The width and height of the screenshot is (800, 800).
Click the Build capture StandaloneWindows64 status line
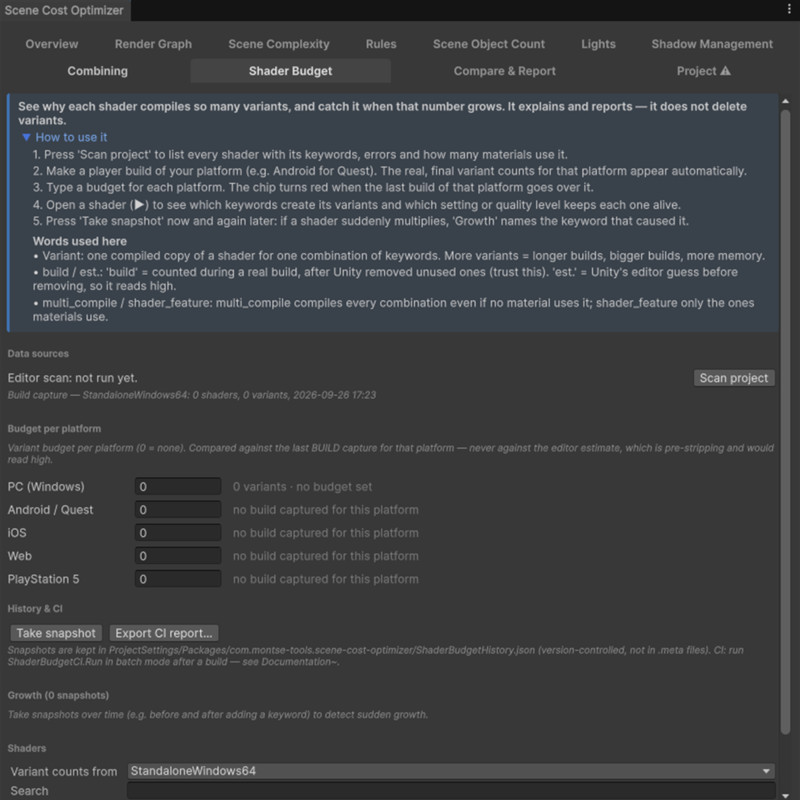[x=192, y=395]
